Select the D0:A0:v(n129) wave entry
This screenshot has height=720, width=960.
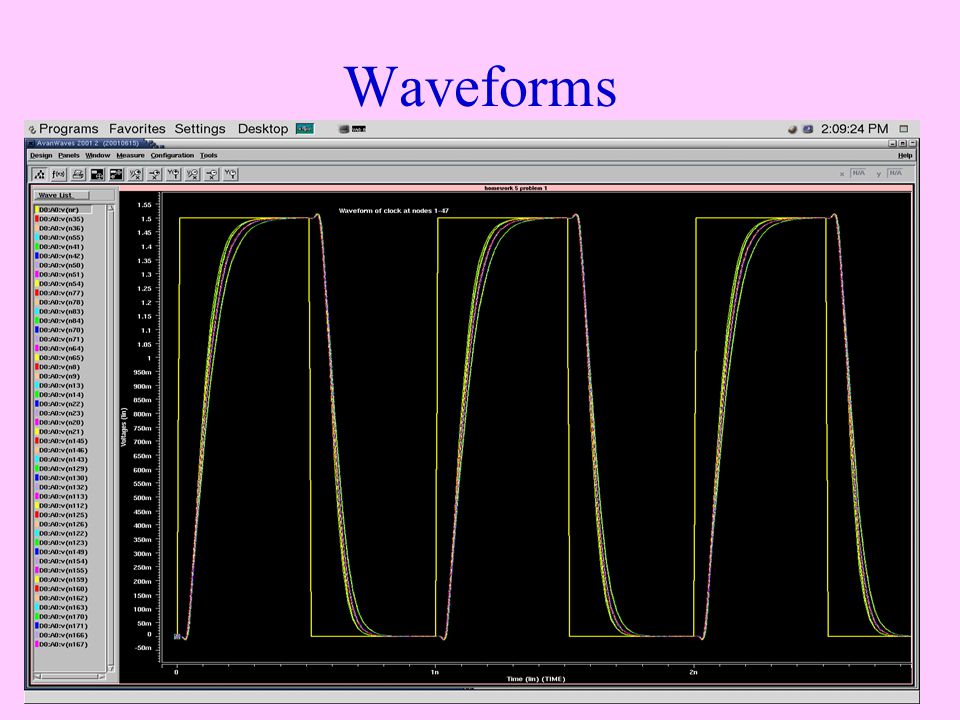point(62,468)
